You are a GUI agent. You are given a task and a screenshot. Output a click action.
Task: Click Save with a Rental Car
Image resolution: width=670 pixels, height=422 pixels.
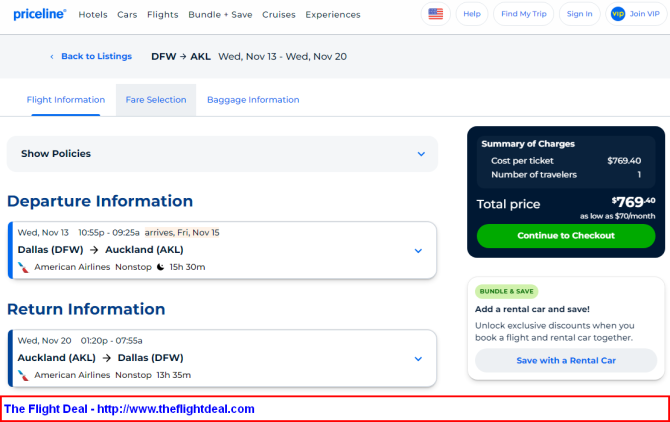(x=566, y=360)
